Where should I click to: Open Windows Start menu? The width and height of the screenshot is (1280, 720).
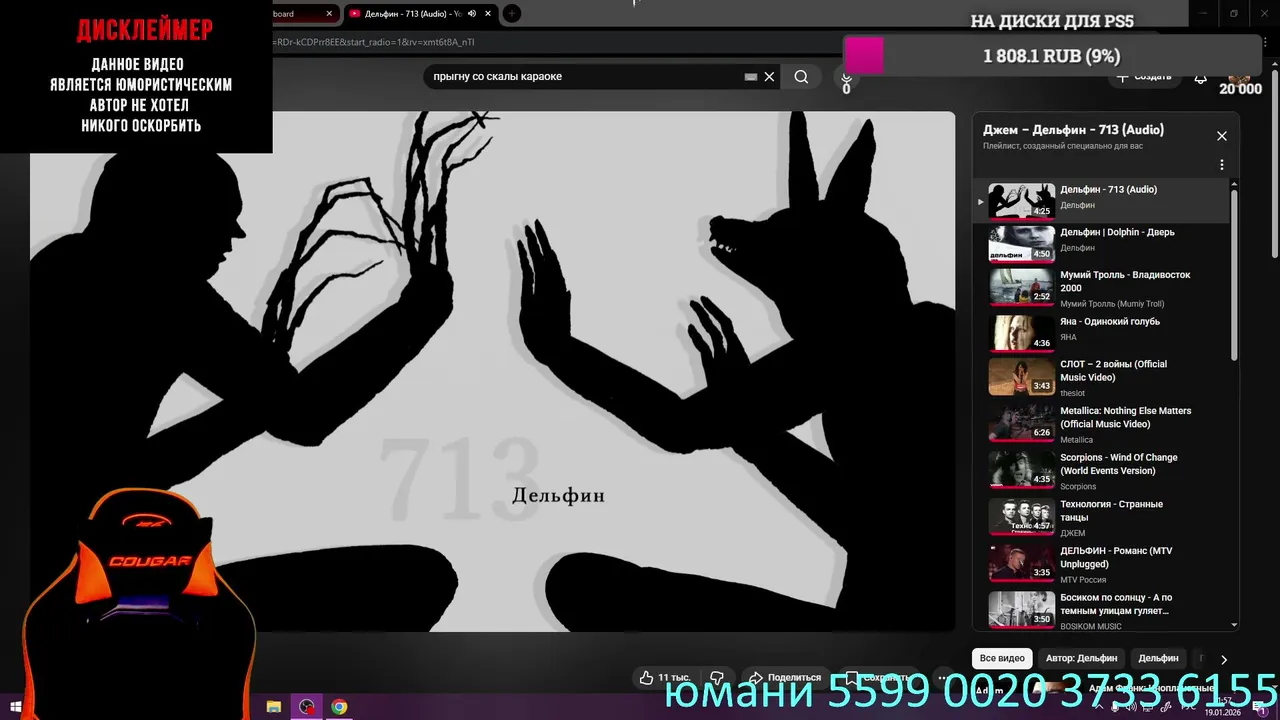pos(16,707)
